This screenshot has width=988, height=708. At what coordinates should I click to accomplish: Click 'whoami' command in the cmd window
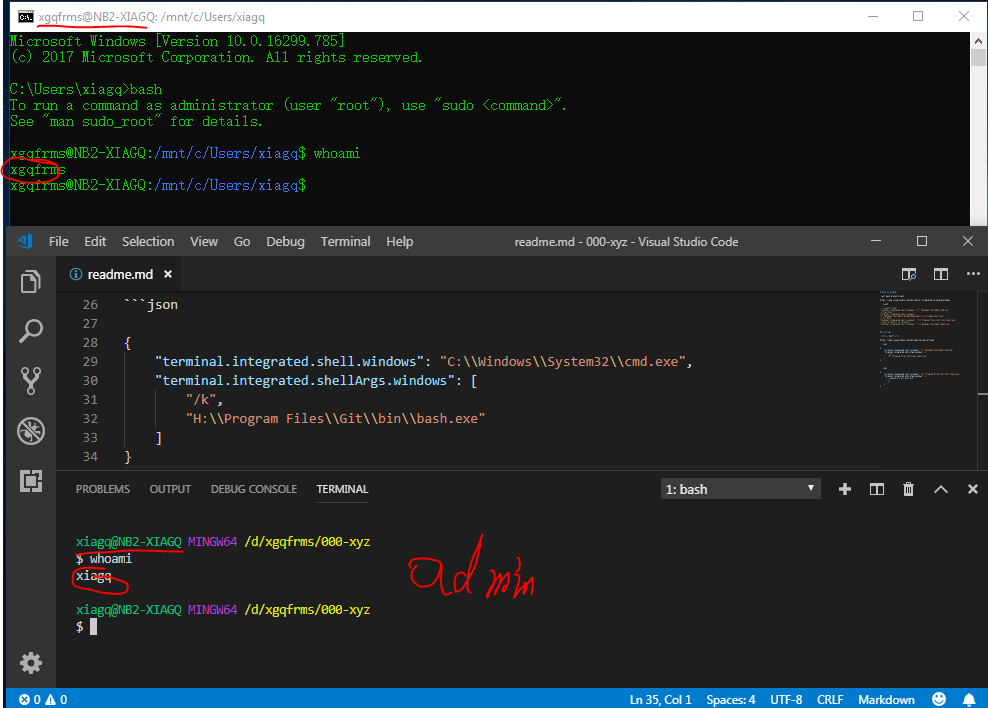[336, 153]
